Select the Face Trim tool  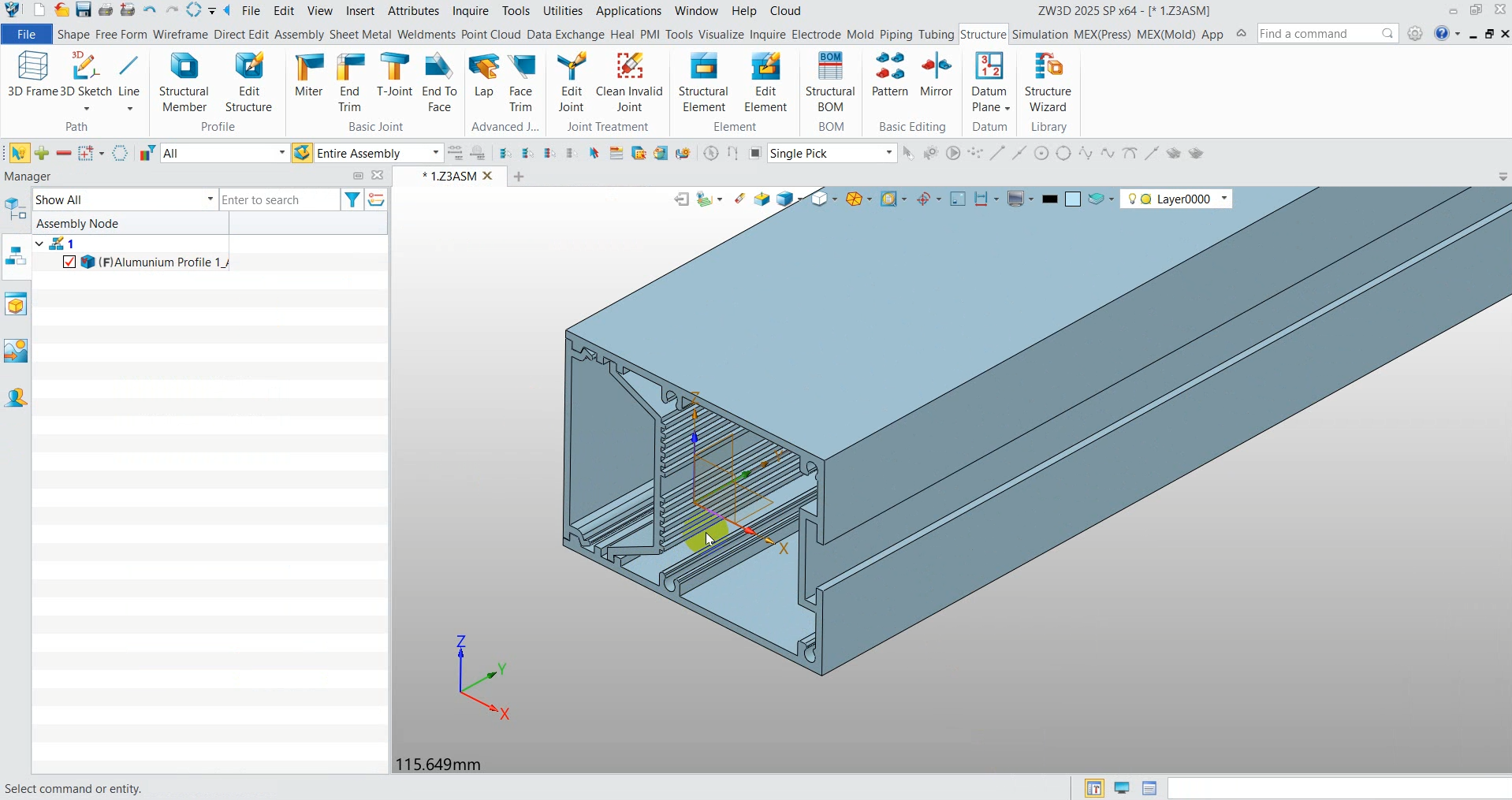520,82
